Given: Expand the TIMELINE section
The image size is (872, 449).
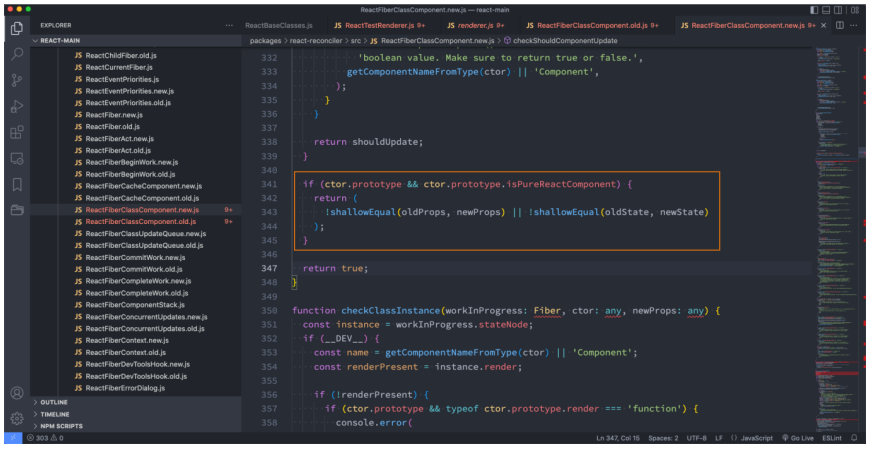Looking at the screenshot, I should pyautogui.click(x=55, y=414).
